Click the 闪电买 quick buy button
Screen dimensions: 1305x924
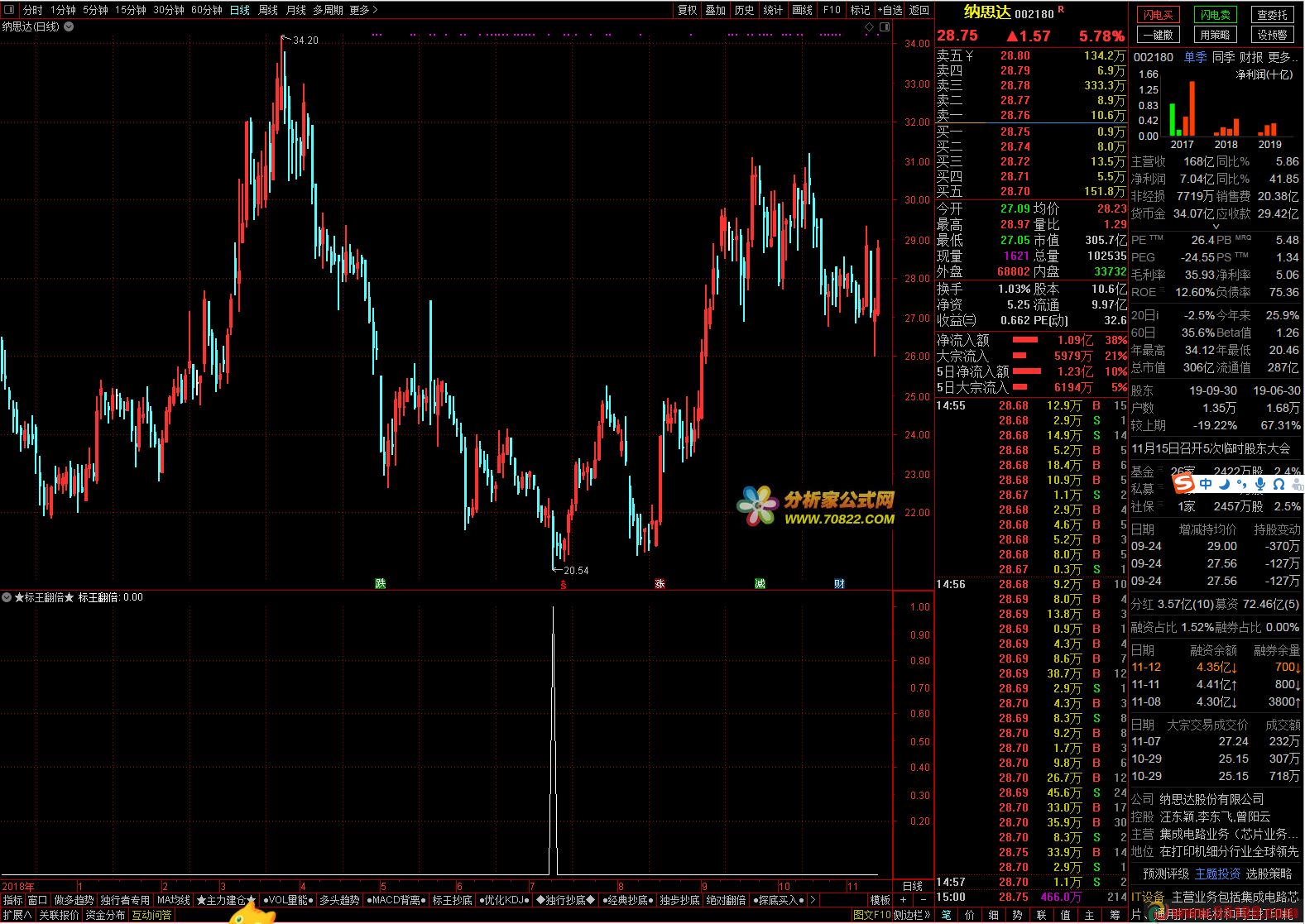point(1159,15)
